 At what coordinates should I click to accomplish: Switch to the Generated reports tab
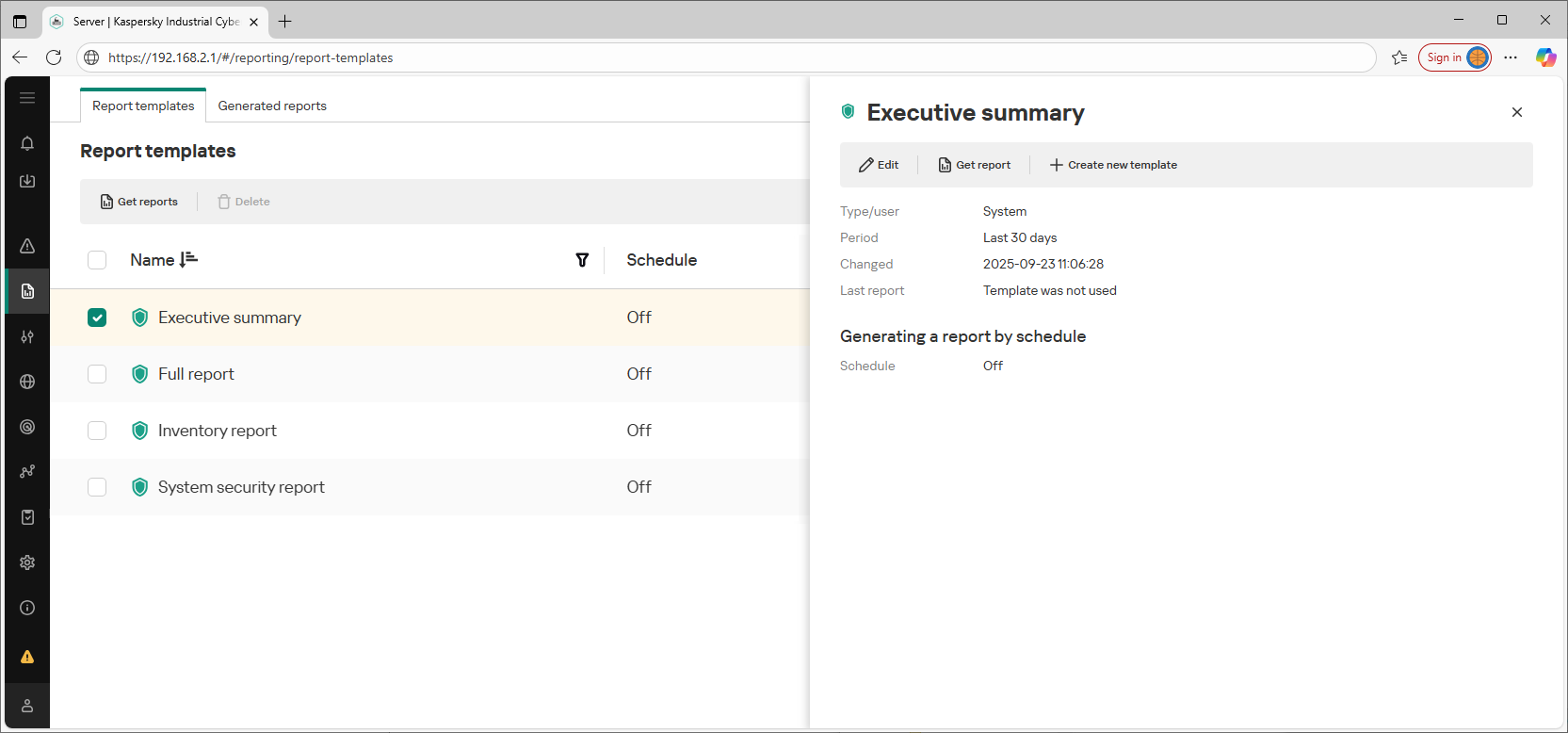pos(272,106)
